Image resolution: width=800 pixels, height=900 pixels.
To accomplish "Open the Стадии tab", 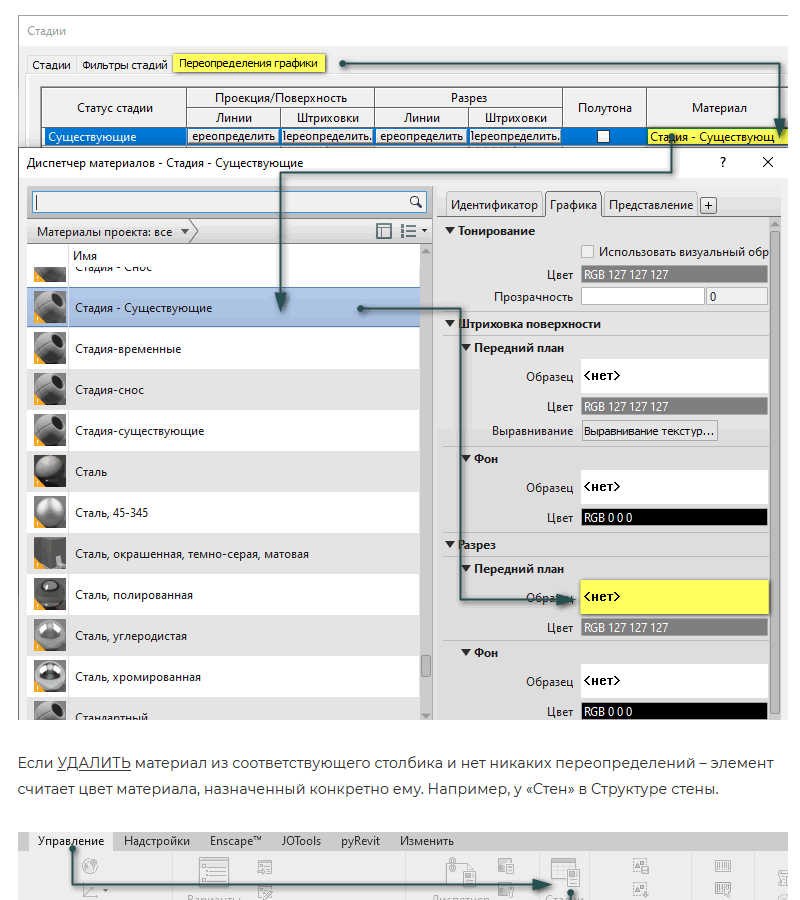I will pos(51,65).
